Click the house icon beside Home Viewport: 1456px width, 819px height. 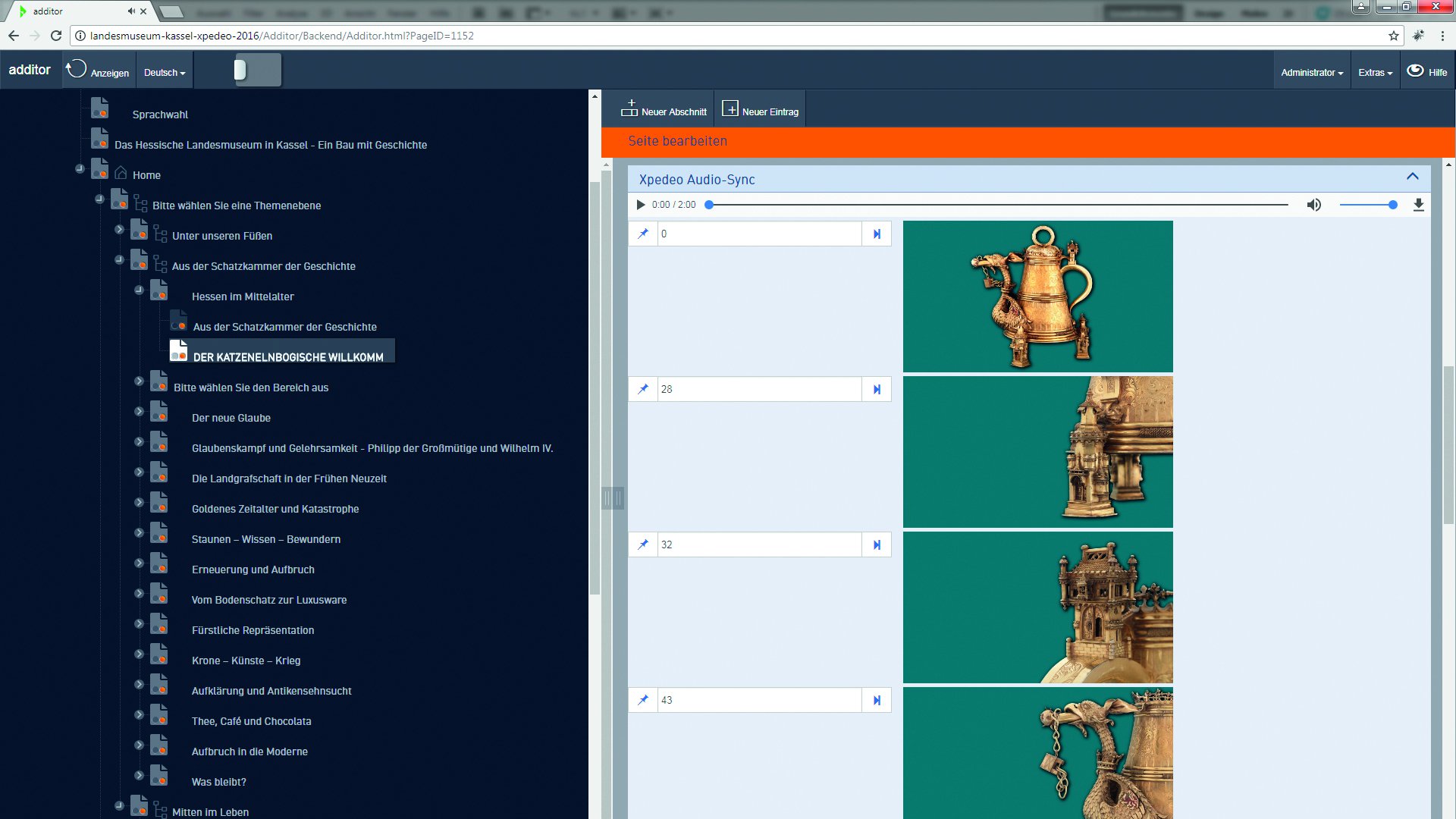(121, 173)
